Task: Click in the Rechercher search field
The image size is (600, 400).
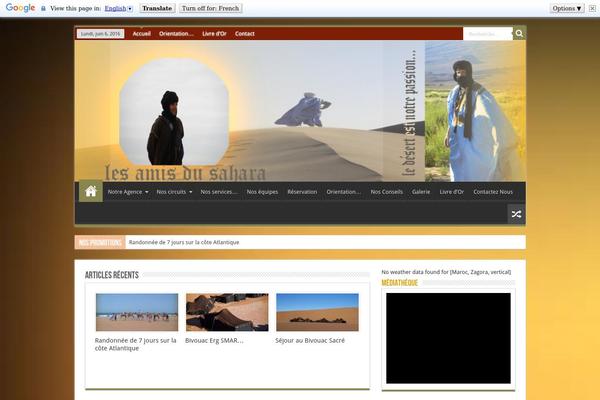Action: [x=488, y=34]
